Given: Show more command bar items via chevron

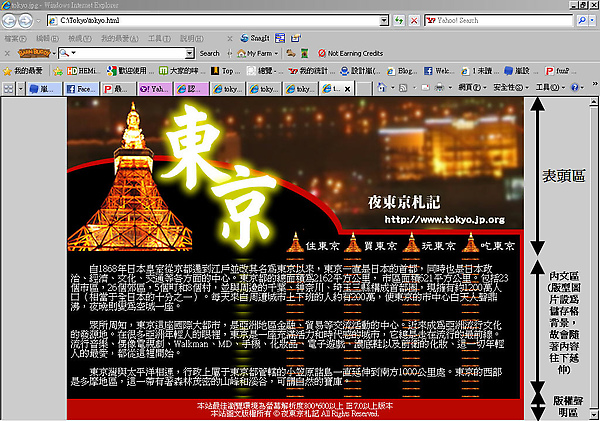Looking at the screenshot, I should (595, 83).
